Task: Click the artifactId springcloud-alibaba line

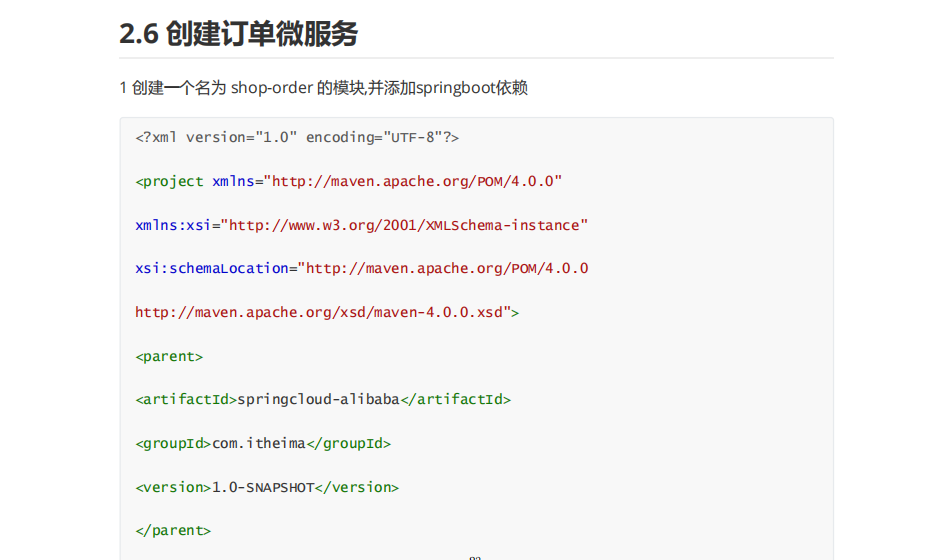Action: tap(323, 399)
